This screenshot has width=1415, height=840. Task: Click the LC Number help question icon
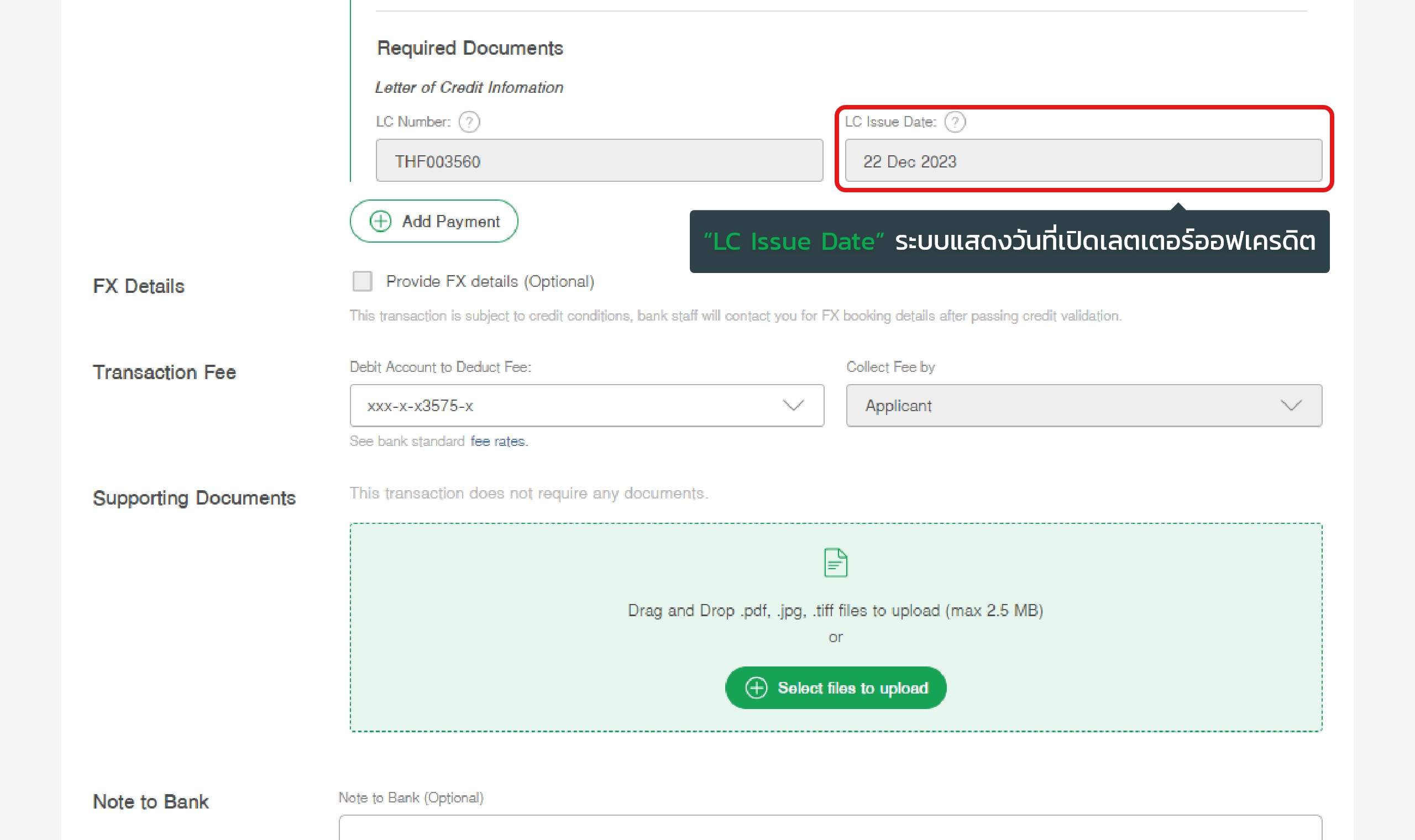coord(469,122)
